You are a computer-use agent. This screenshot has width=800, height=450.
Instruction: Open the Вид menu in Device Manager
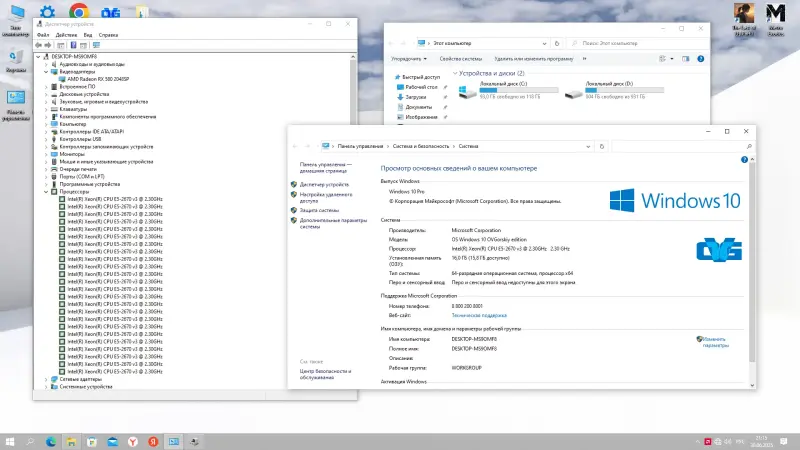point(88,35)
